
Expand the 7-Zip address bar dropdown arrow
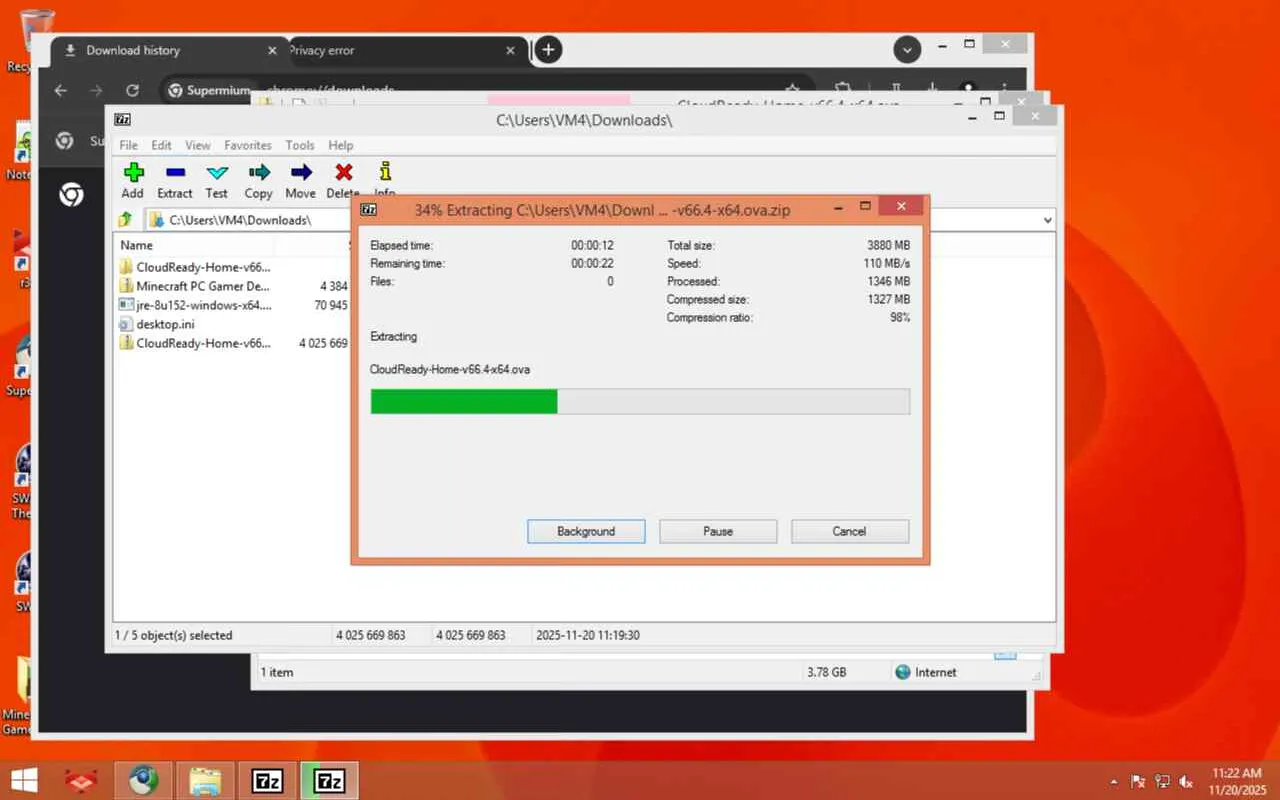click(1047, 220)
